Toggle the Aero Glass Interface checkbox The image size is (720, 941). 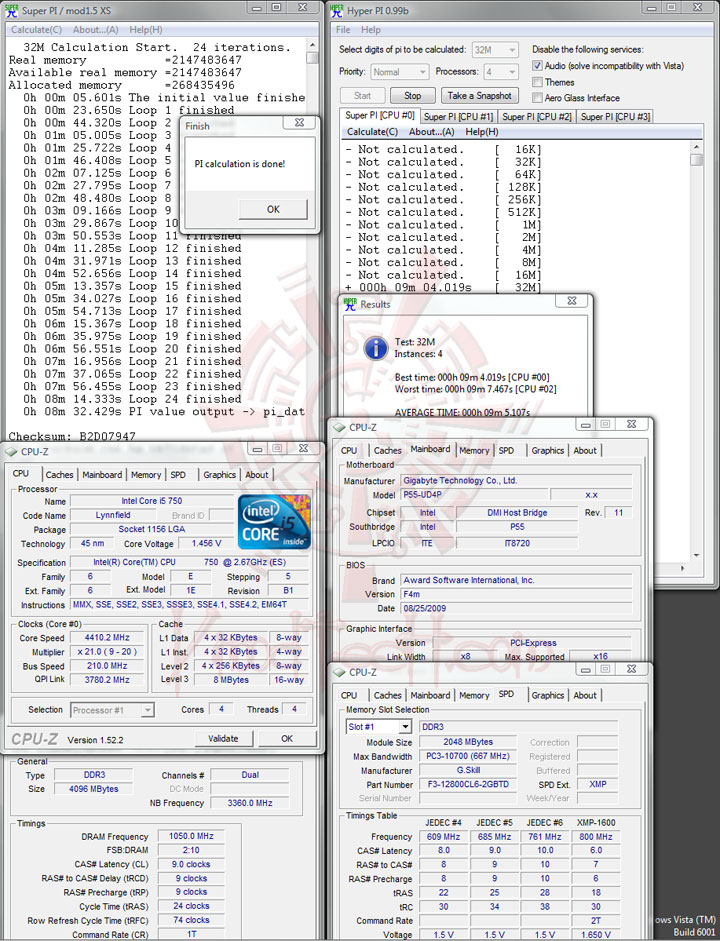point(537,98)
